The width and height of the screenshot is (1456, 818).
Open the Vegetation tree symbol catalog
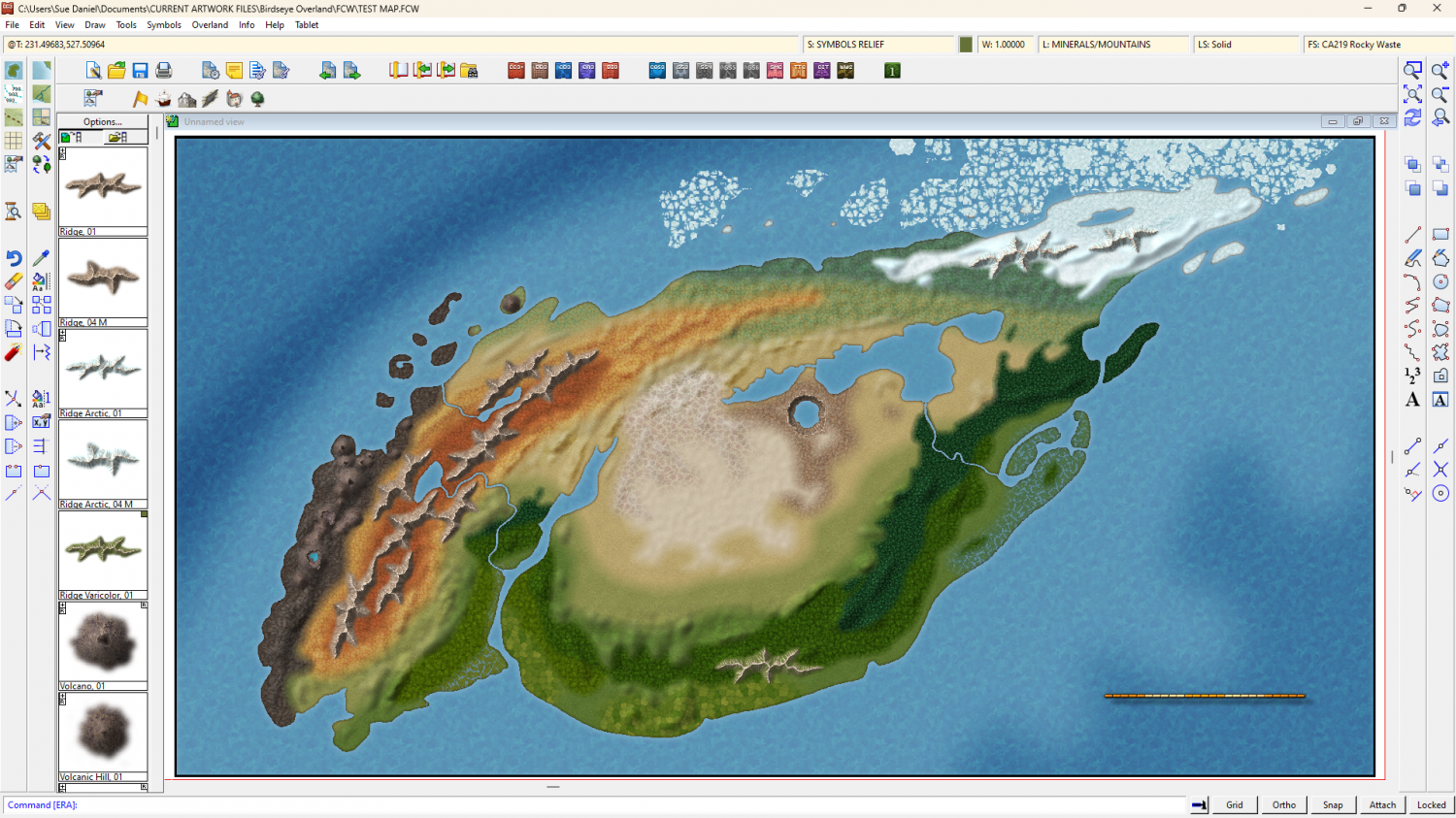click(257, 99)
